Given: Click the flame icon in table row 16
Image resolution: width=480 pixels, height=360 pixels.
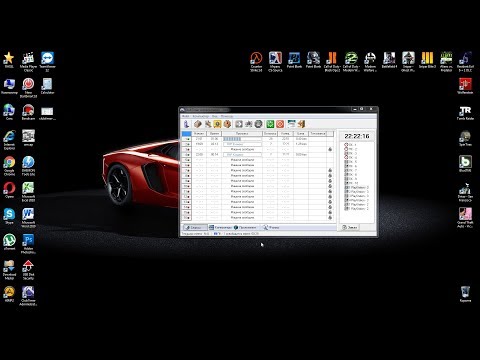Looking at the screenshot, I should coord(330,217).
